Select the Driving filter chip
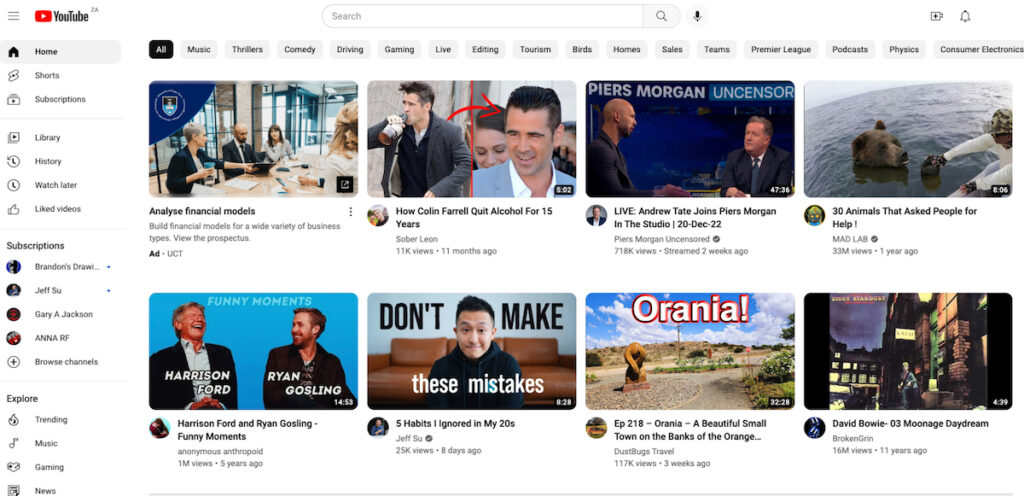Viewport: 1024px width, 496px height. click(x=350, y=50)
